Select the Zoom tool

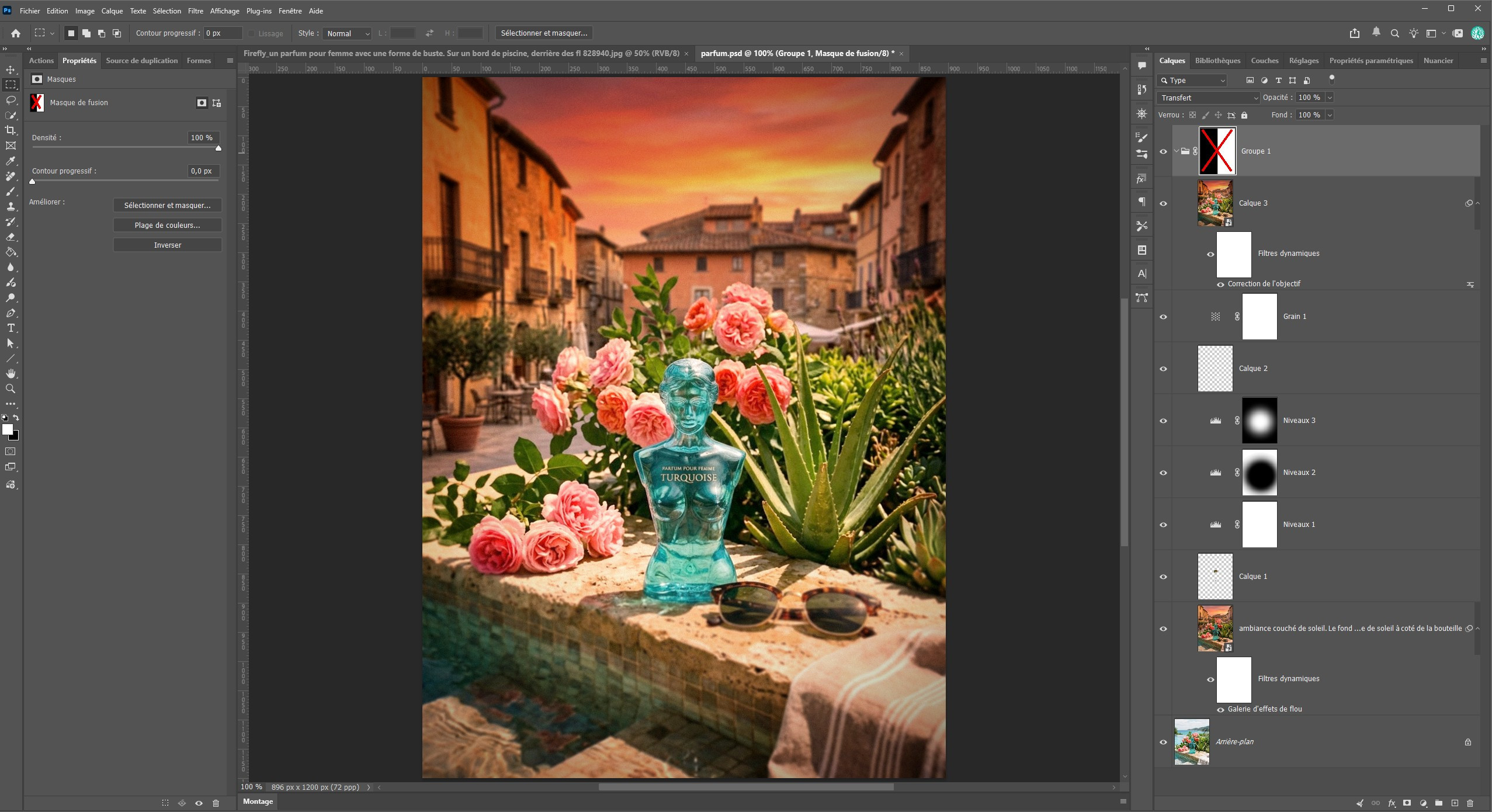pyautogui.click(x=11, y=388)
